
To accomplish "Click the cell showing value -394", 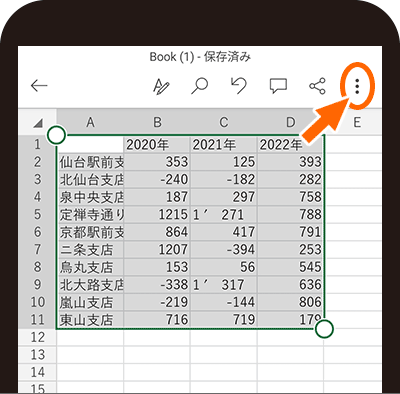I will click(224, 249).
